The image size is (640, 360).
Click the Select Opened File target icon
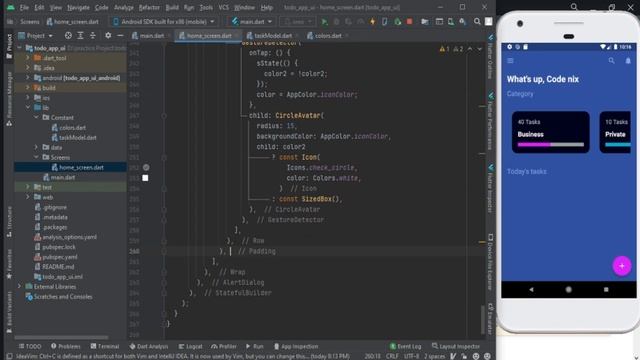point(68,36)
